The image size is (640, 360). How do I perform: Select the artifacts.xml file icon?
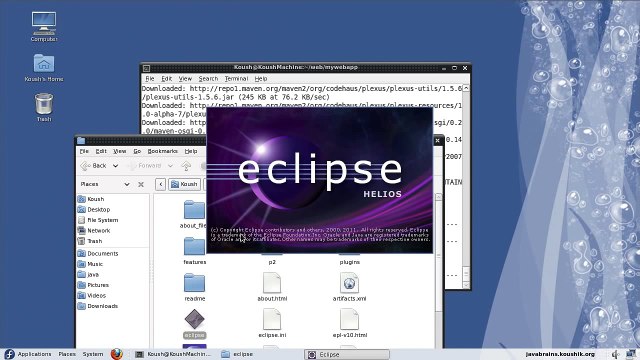(x=349, y=282)
